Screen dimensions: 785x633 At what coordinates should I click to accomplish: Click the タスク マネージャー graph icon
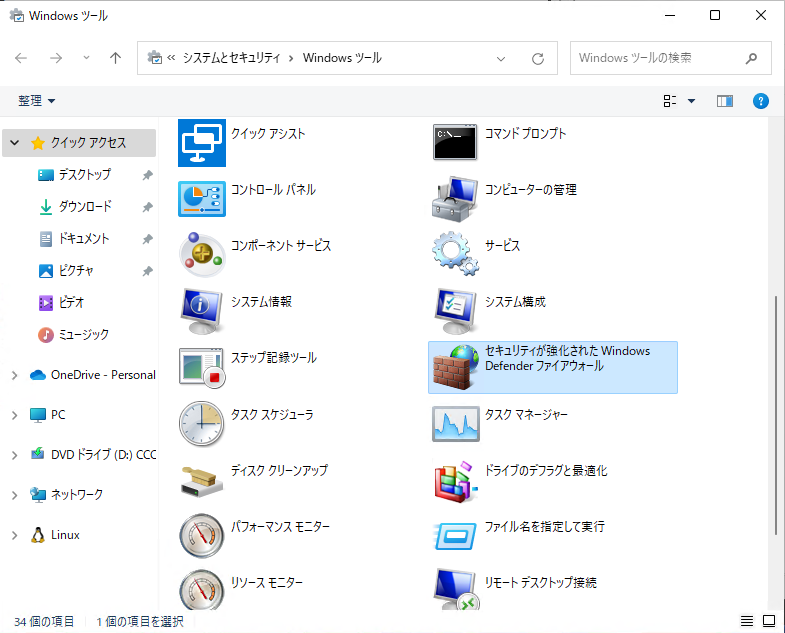pos(456,424)
